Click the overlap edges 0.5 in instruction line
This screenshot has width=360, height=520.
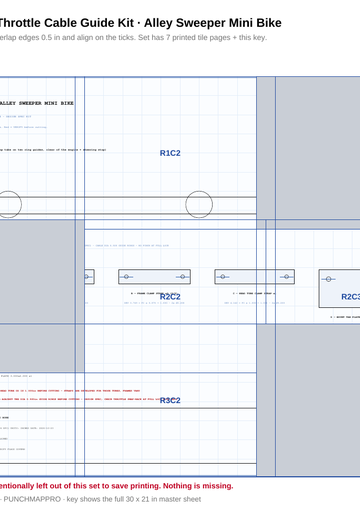tap(133, 38)
